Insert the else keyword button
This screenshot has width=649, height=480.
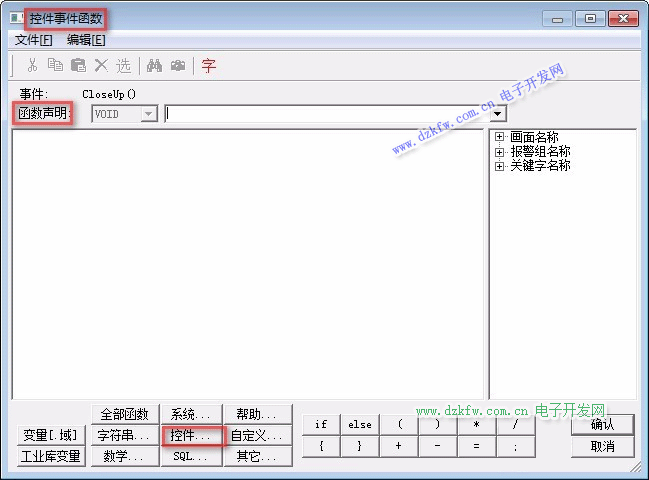tap(360, 425)
